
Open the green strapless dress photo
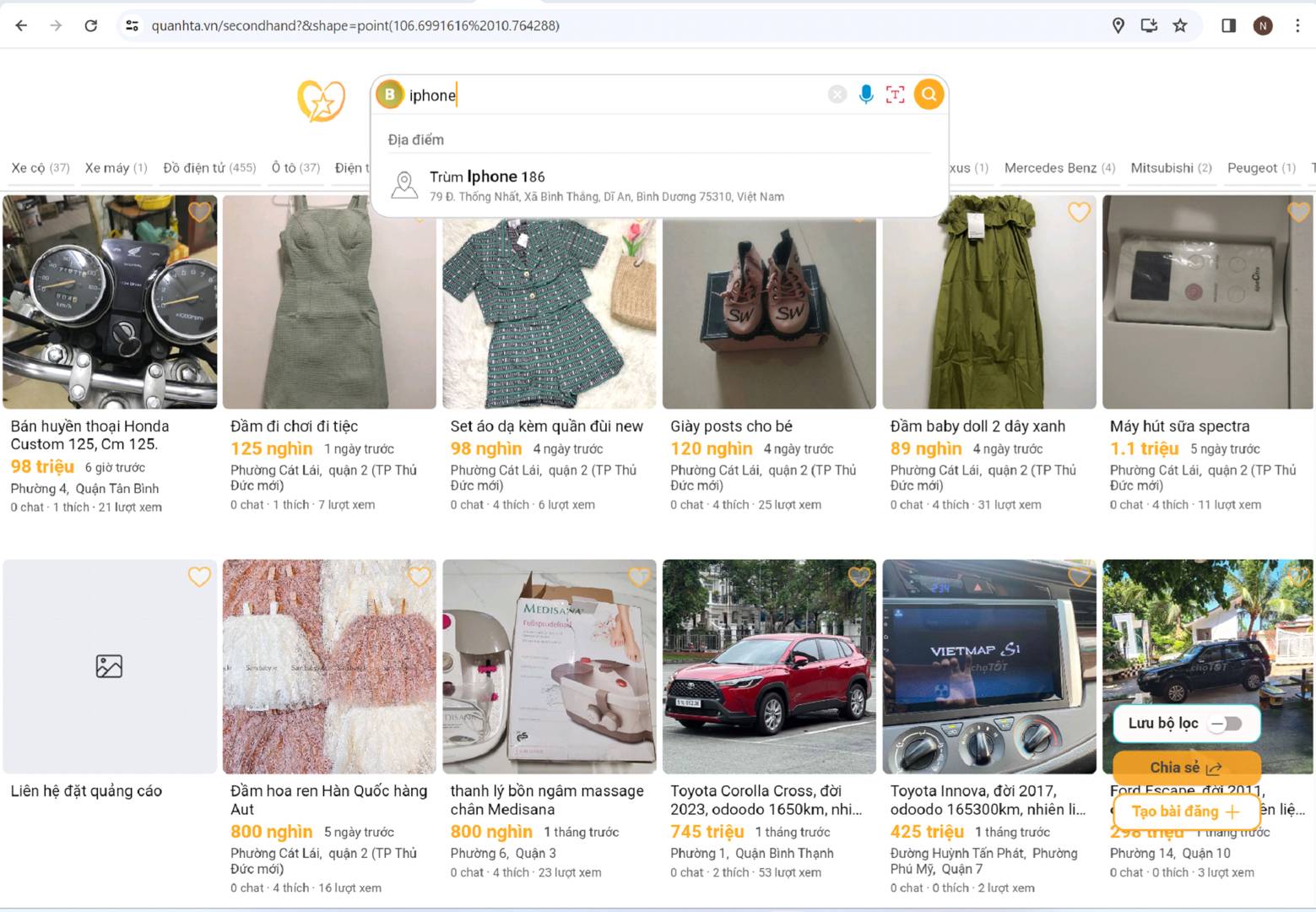(989, 302)
